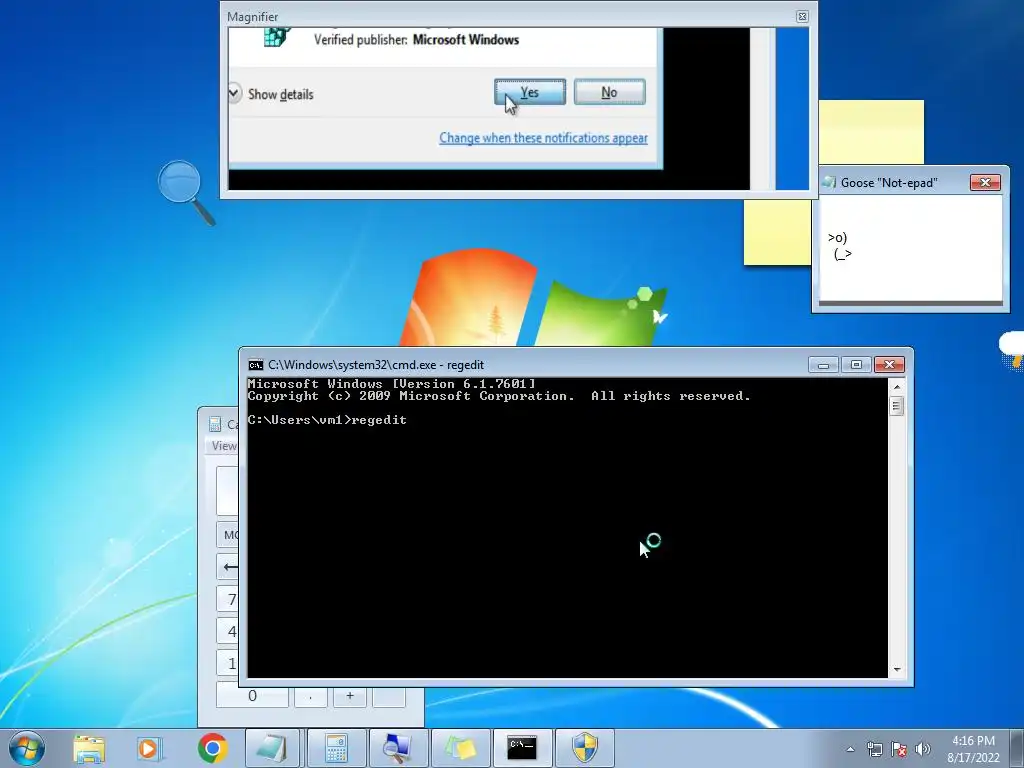Click the Calculator plus key
1024x768 pixels.
point(350,696)
